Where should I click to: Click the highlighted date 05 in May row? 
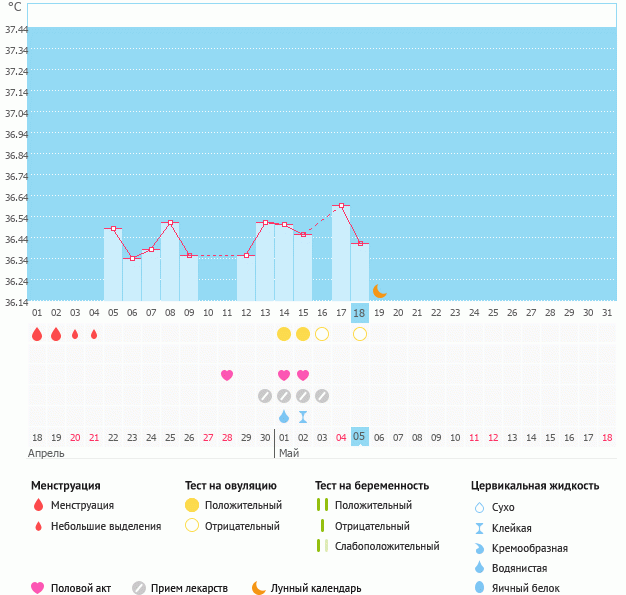[360, 437]
